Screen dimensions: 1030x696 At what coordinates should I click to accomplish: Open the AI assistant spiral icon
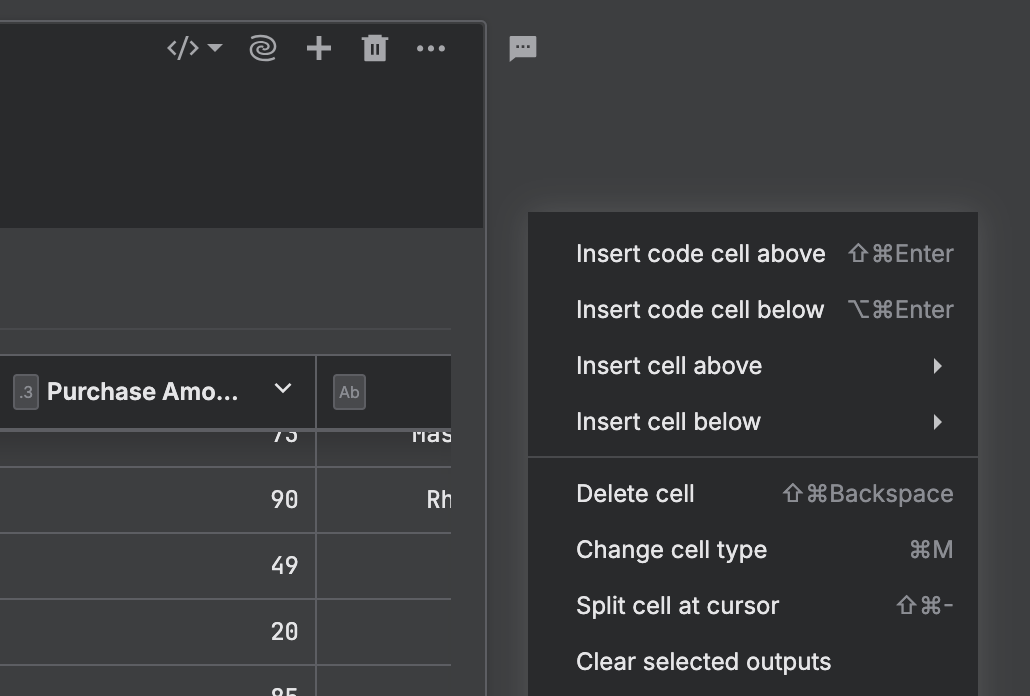pos(263,48)
